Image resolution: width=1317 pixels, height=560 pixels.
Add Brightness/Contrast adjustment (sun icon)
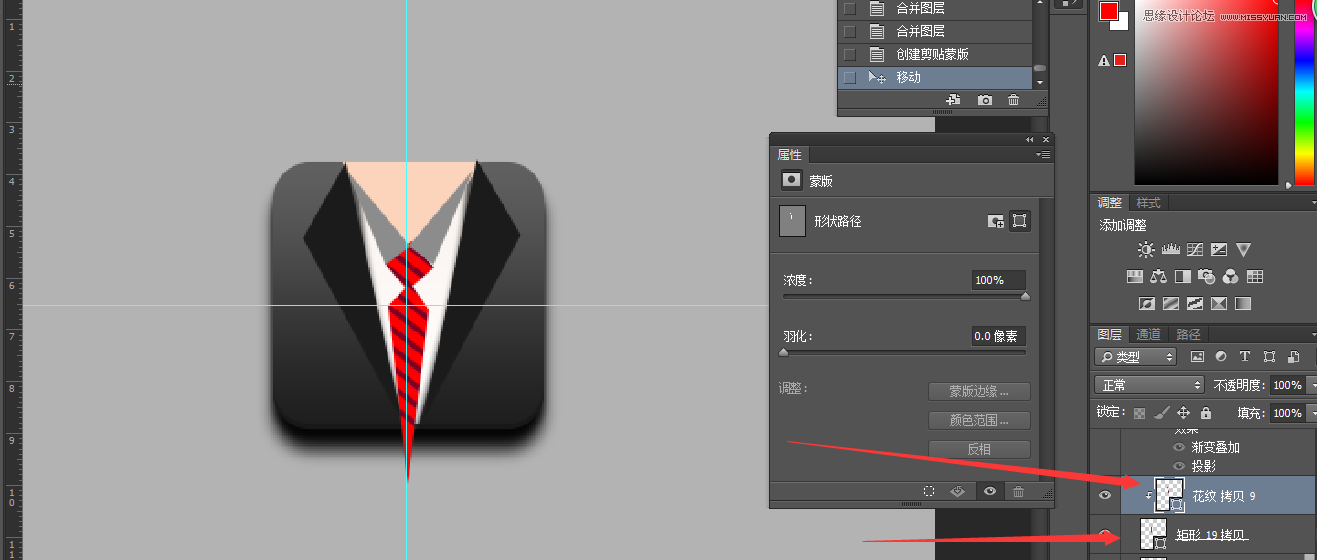click(1146, 249)
